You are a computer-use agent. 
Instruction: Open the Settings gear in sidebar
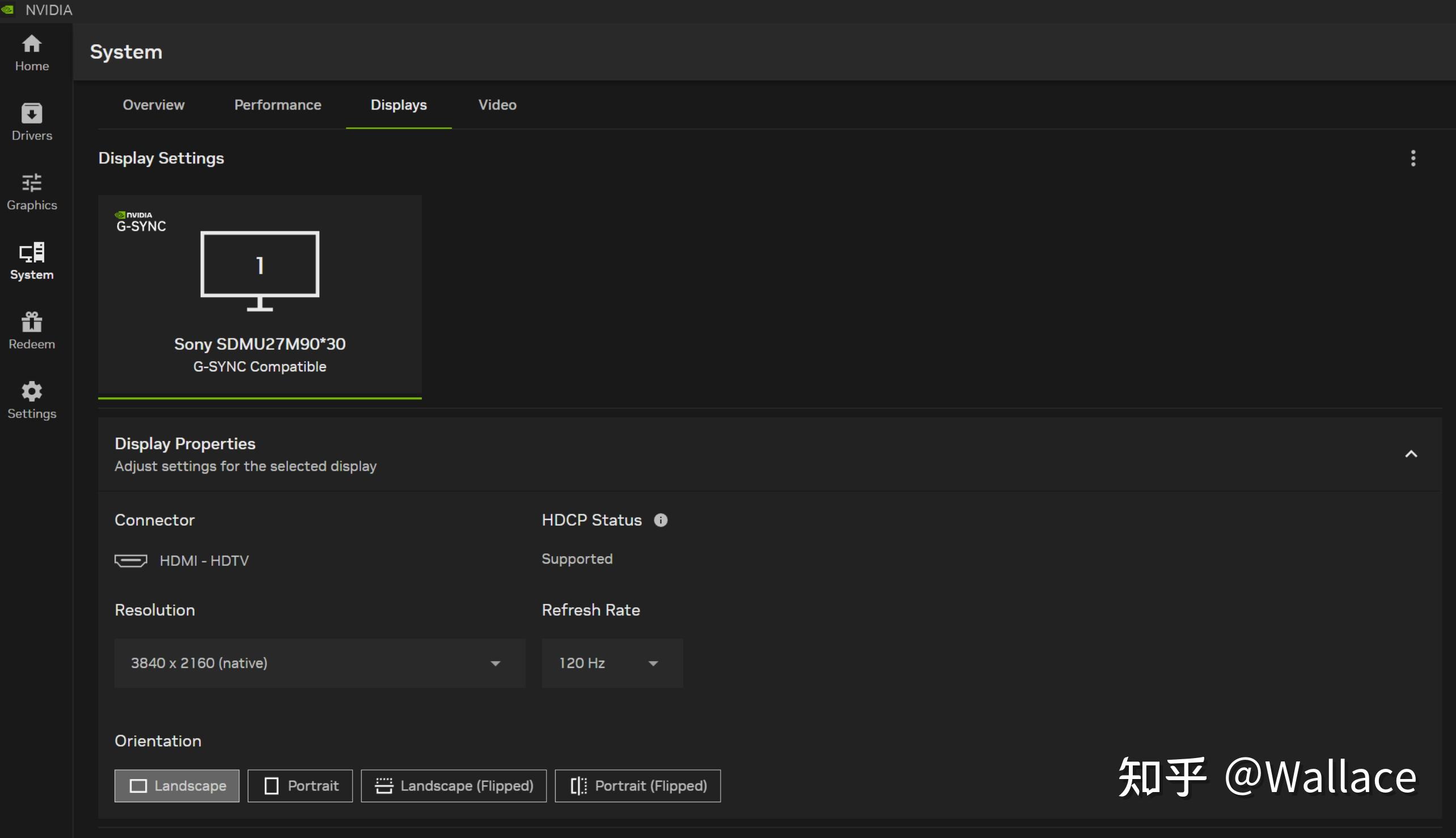(x=32, y=401)
